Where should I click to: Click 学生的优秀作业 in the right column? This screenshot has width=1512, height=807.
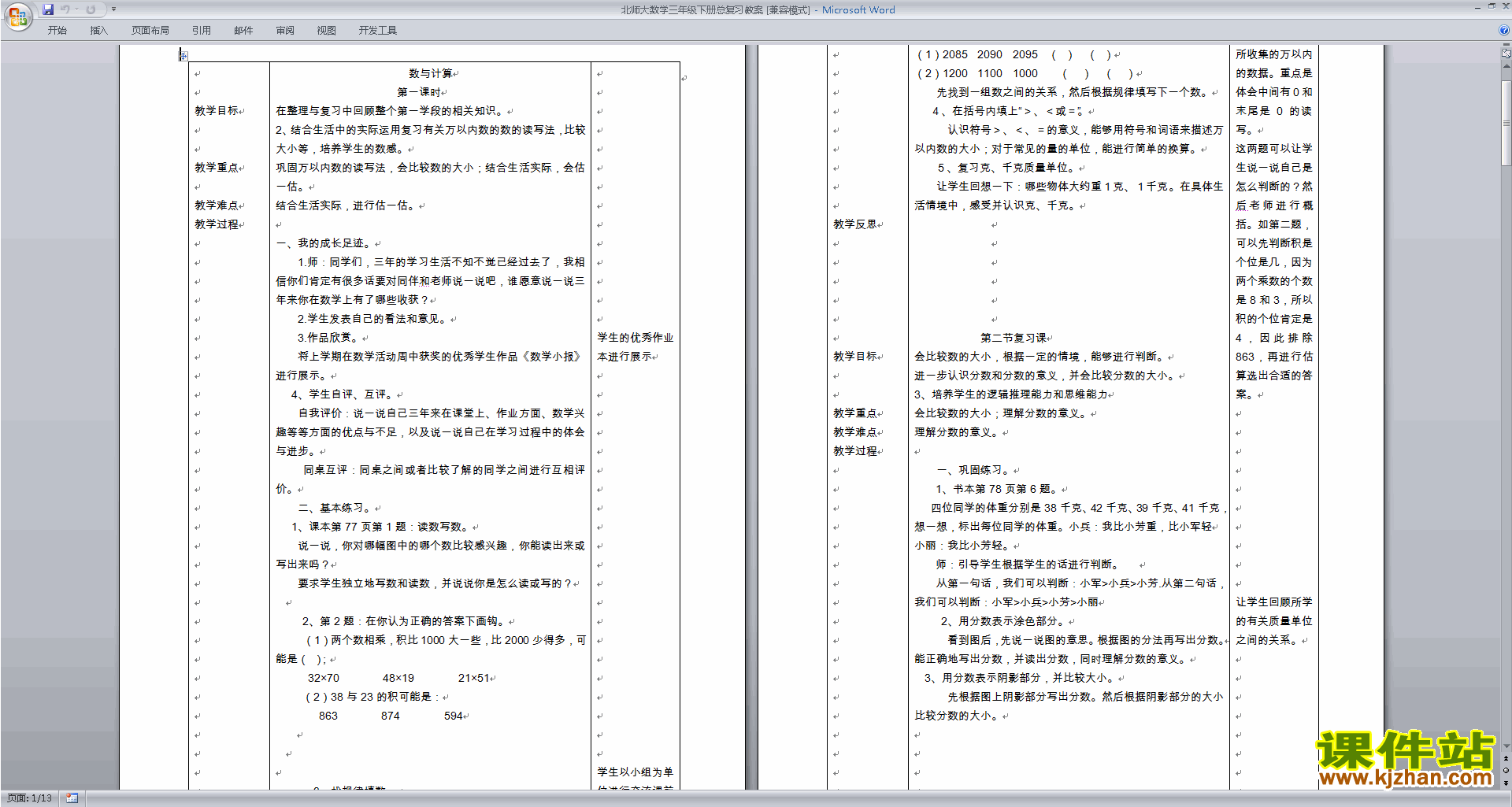[636, 338]
